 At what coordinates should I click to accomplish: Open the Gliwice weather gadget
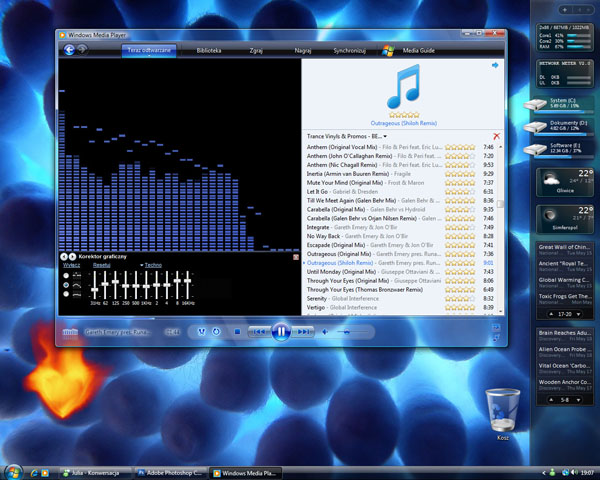(x=565, y=183)
